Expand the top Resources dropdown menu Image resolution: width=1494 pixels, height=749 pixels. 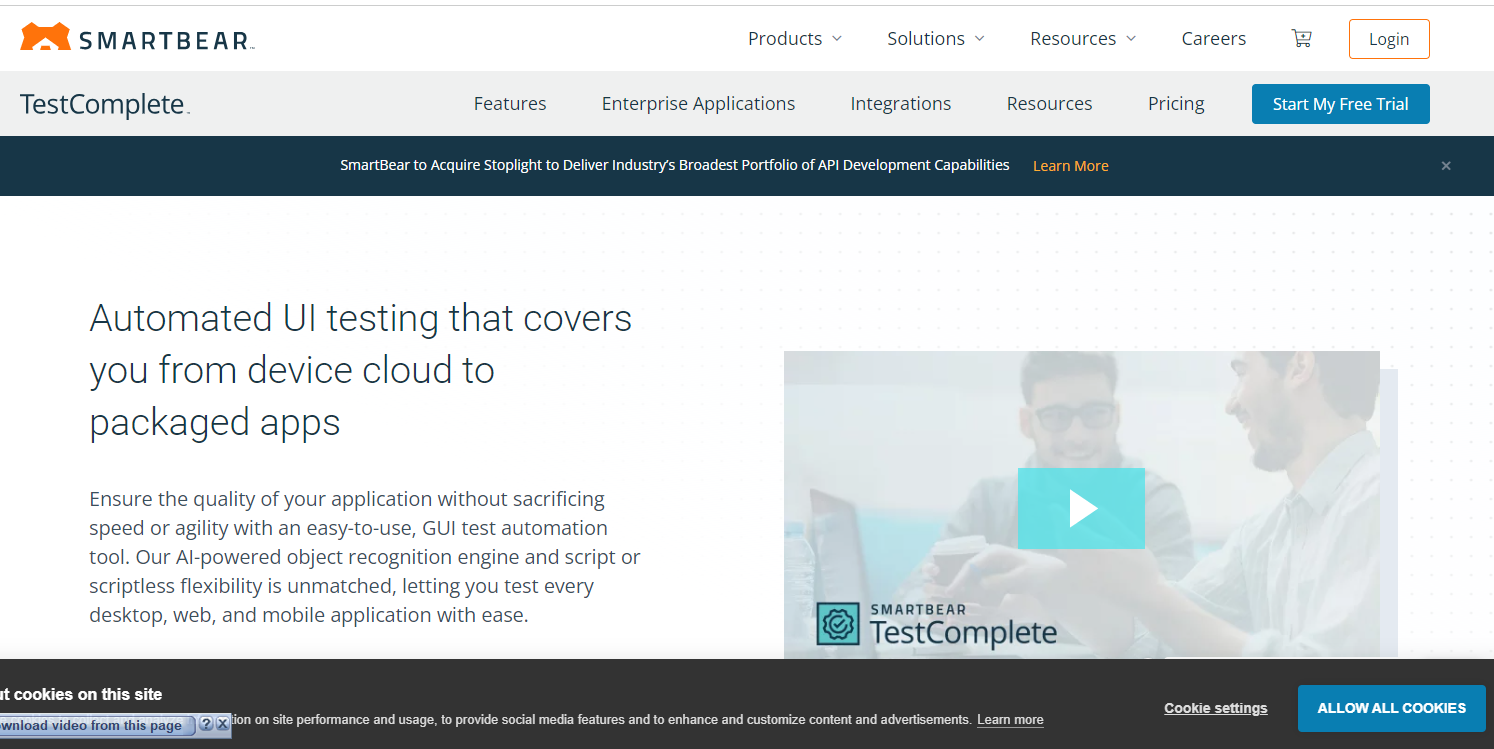(x=1083, y=39)
